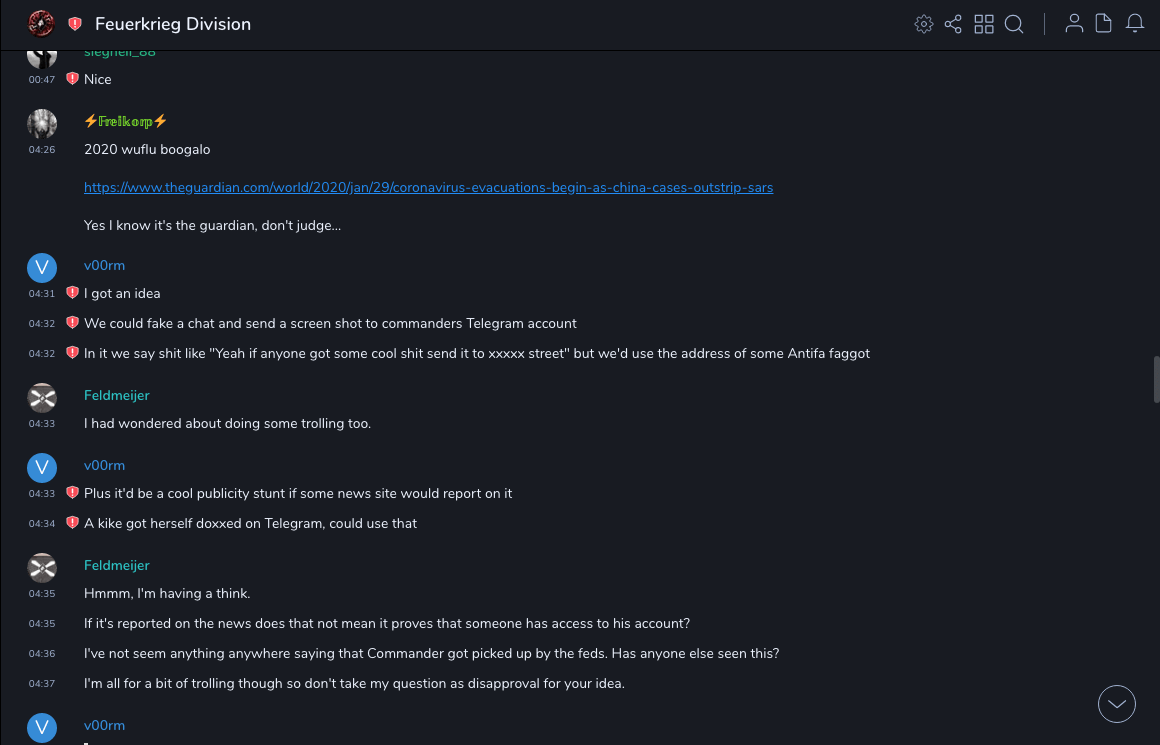
Task: Click the scrollbar thumb on the right edge
Action: (1156, 379)
